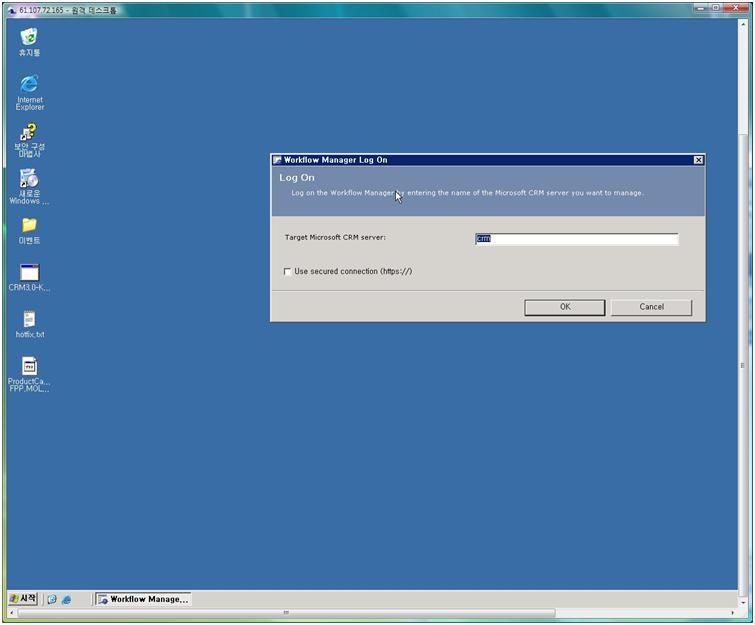Close the Workflow Manager Log On dialog

(698, 160)
